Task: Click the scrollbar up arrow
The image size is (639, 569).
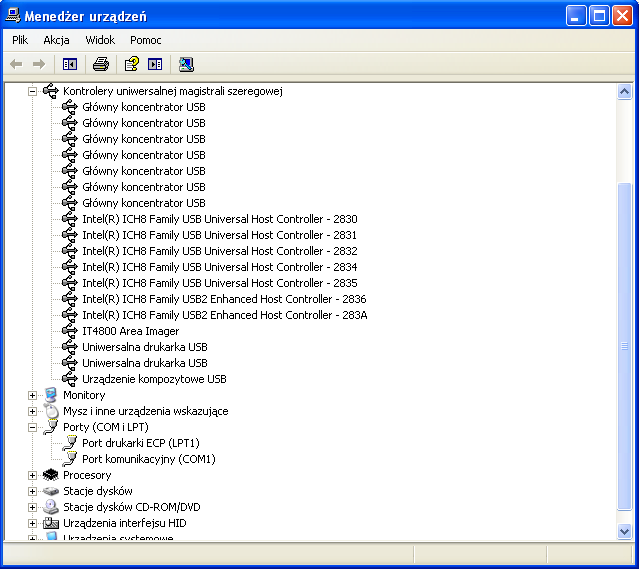Action: [624, 91]
